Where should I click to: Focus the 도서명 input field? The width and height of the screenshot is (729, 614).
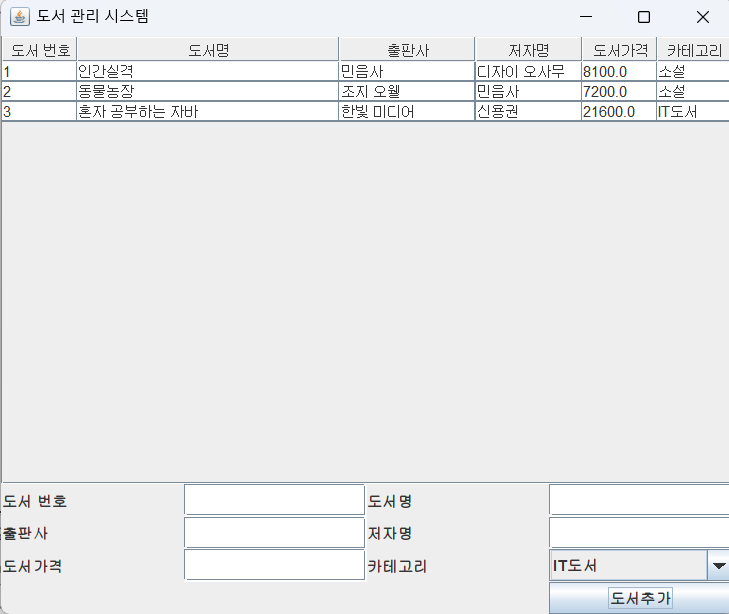coord(639,500)
